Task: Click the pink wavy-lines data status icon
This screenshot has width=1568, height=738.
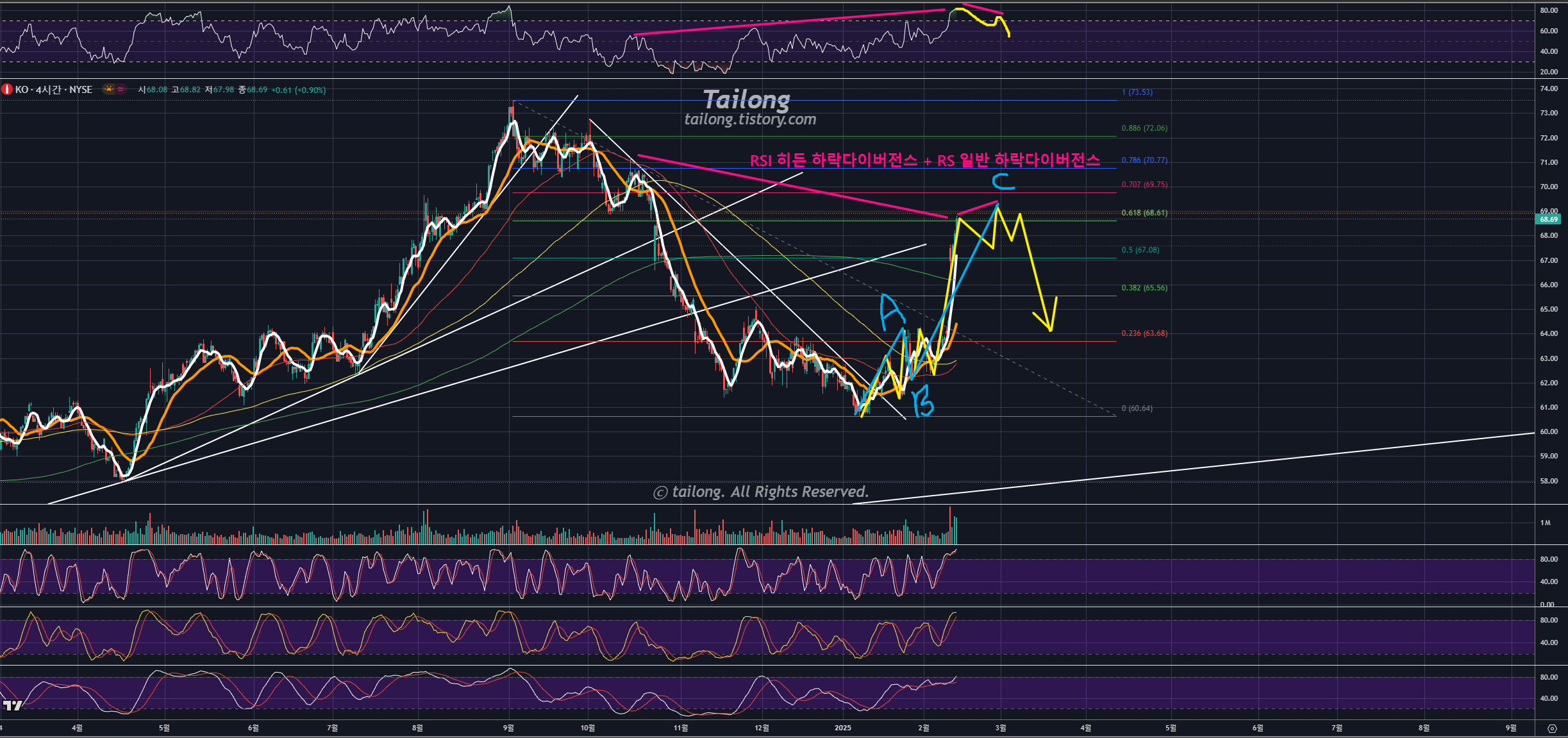Action: click(x=121, y=90)
